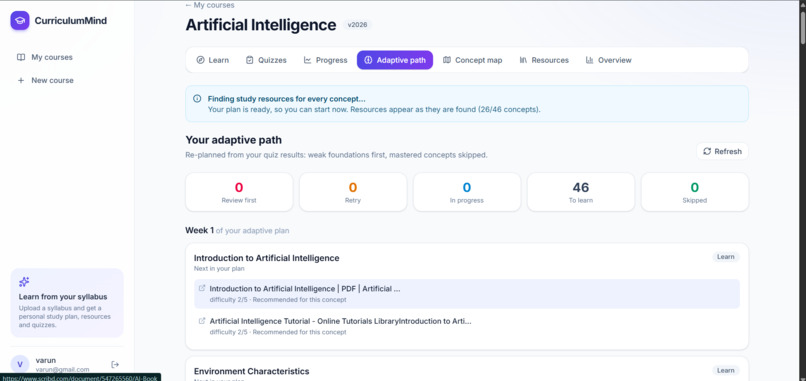Click external link icon beside the Tutorial resource
This screenshot has width=806, height=381.
202,320
